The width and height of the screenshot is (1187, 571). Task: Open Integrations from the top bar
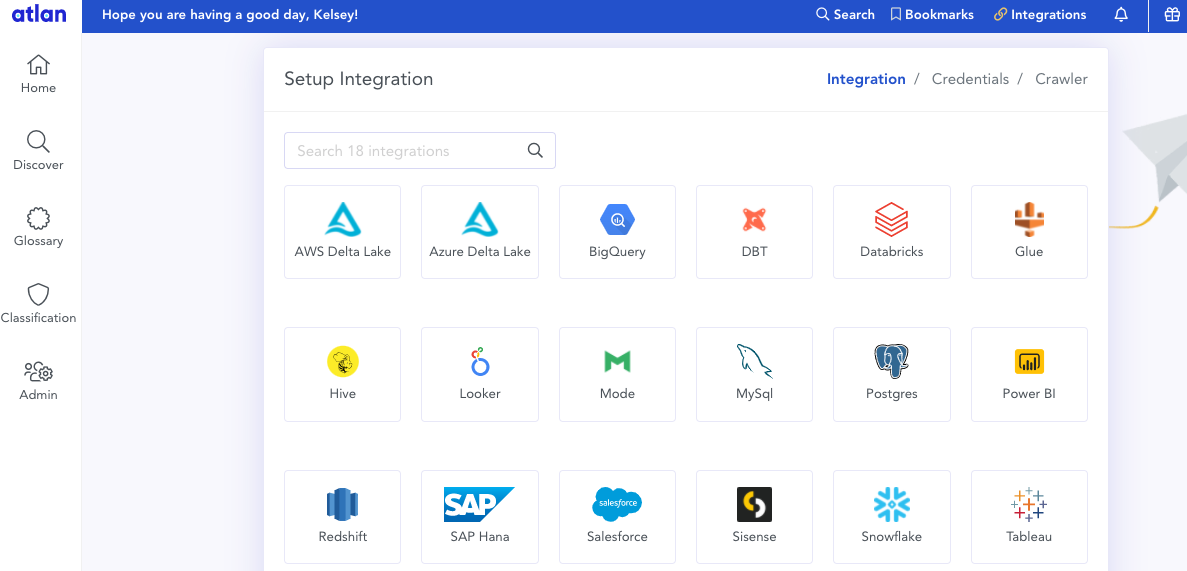pos(1040,14)
